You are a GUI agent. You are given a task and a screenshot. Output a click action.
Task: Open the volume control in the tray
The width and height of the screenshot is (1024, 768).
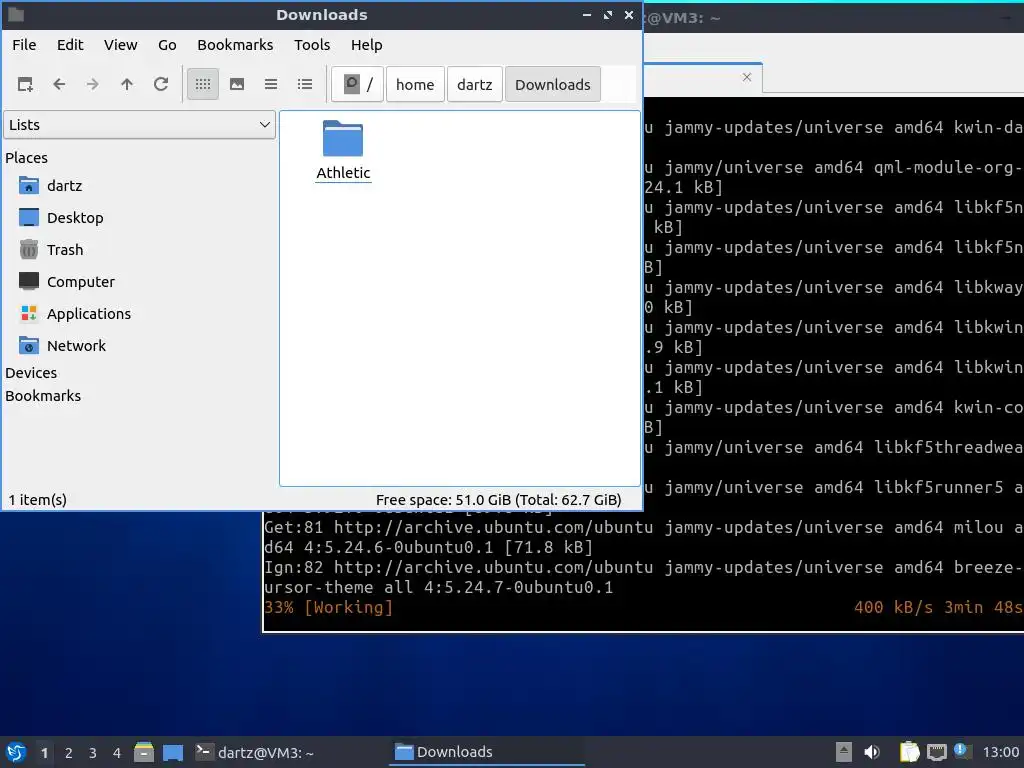pyautogui.click(x=872, y=752)
